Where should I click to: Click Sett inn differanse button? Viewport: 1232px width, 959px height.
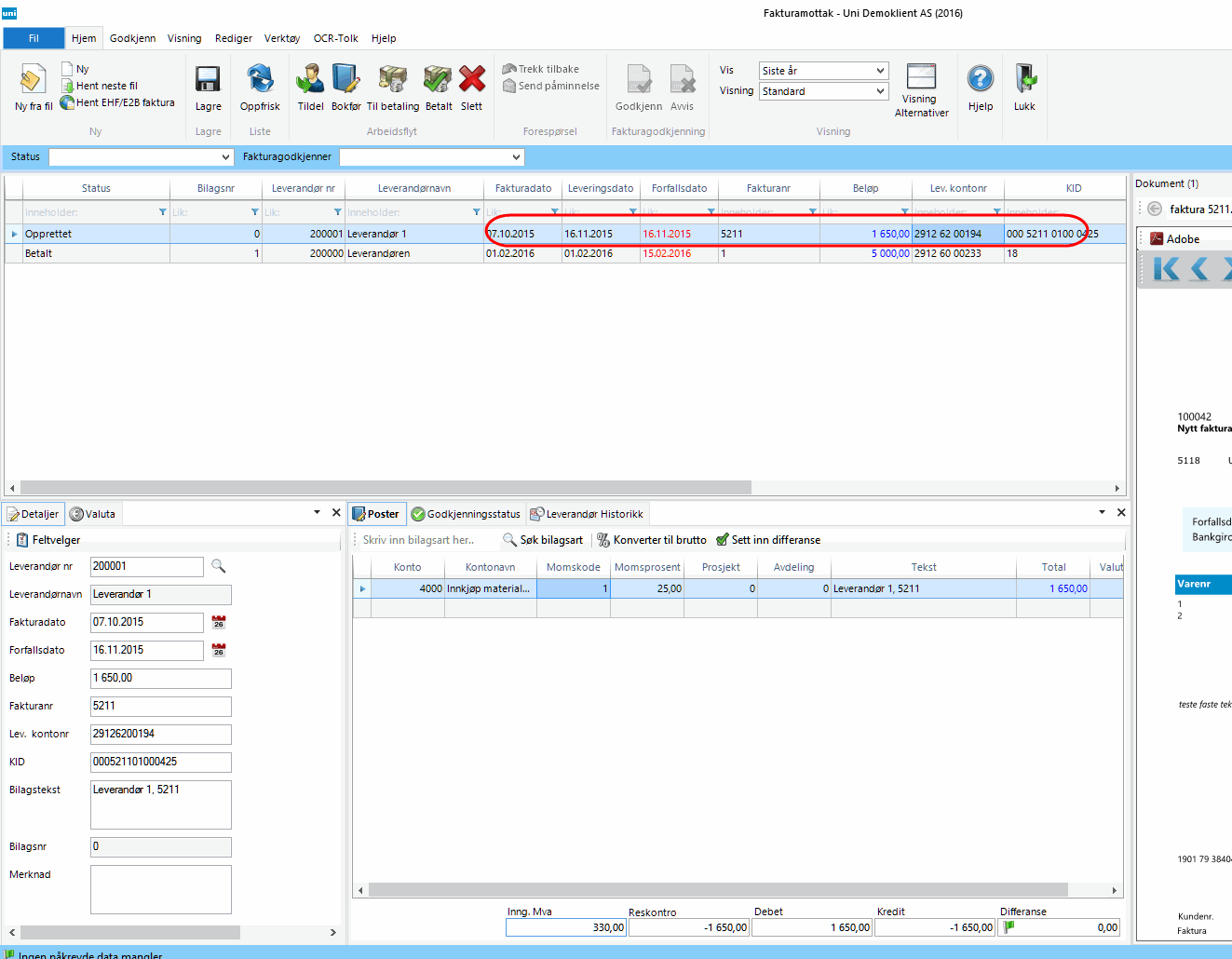[768, 540]
